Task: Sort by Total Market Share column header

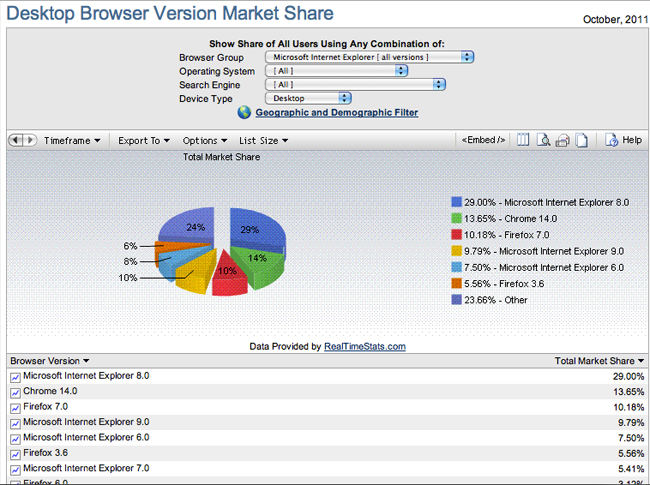Action: coord(599,361)
